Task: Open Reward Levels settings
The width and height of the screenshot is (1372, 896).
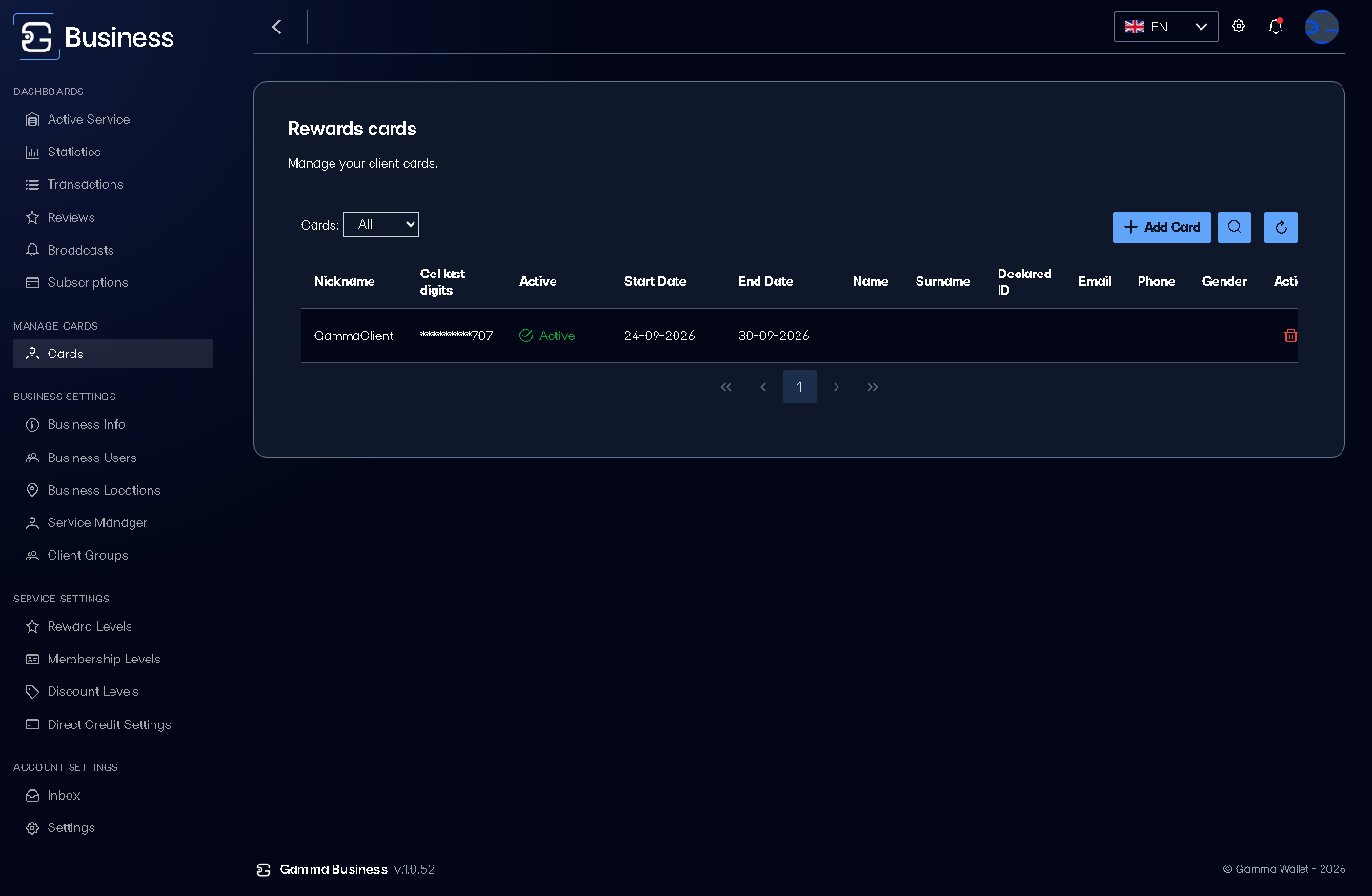Action: click(x=113, y=626)
